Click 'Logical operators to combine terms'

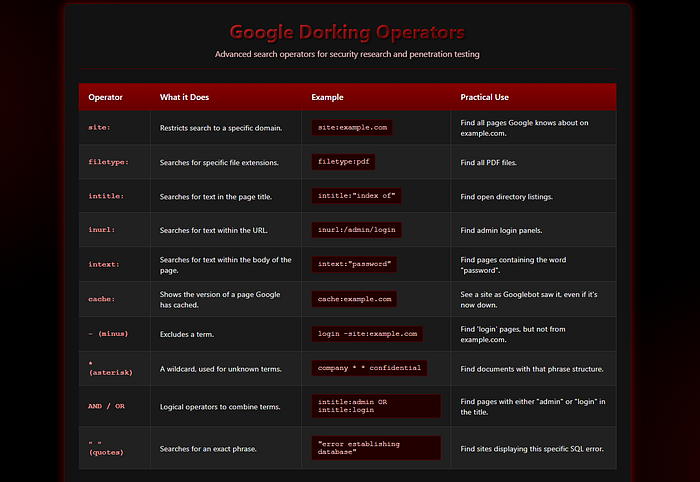220,407
